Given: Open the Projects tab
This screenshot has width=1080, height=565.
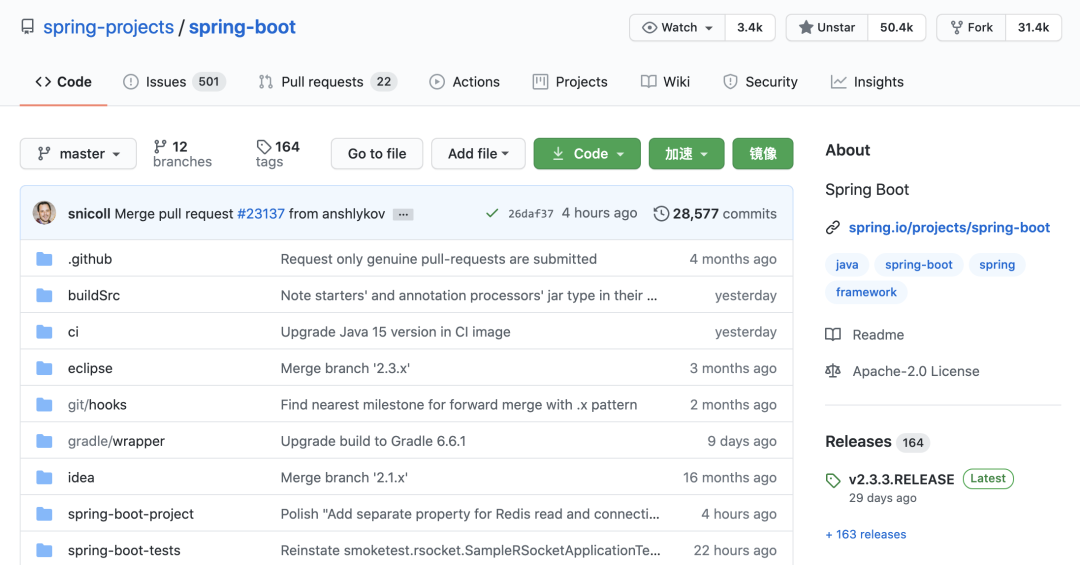Looking at the screenshot, I should point(570,82).
